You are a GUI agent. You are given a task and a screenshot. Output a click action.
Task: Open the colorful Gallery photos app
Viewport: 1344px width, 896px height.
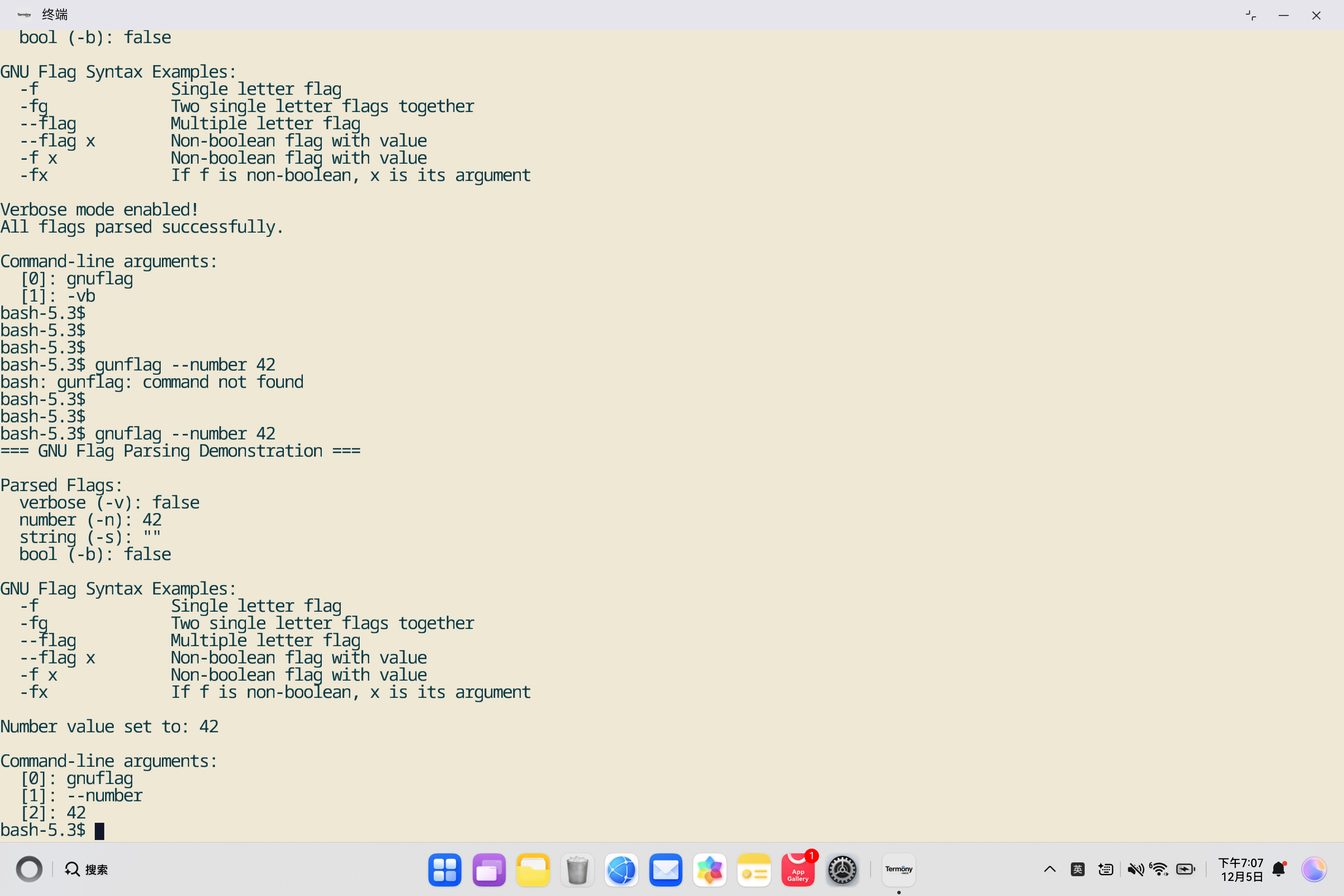click(710, 870)
